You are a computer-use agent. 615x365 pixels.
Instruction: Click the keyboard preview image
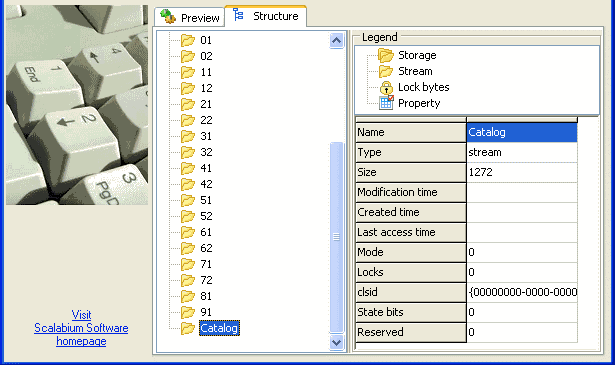77,105
